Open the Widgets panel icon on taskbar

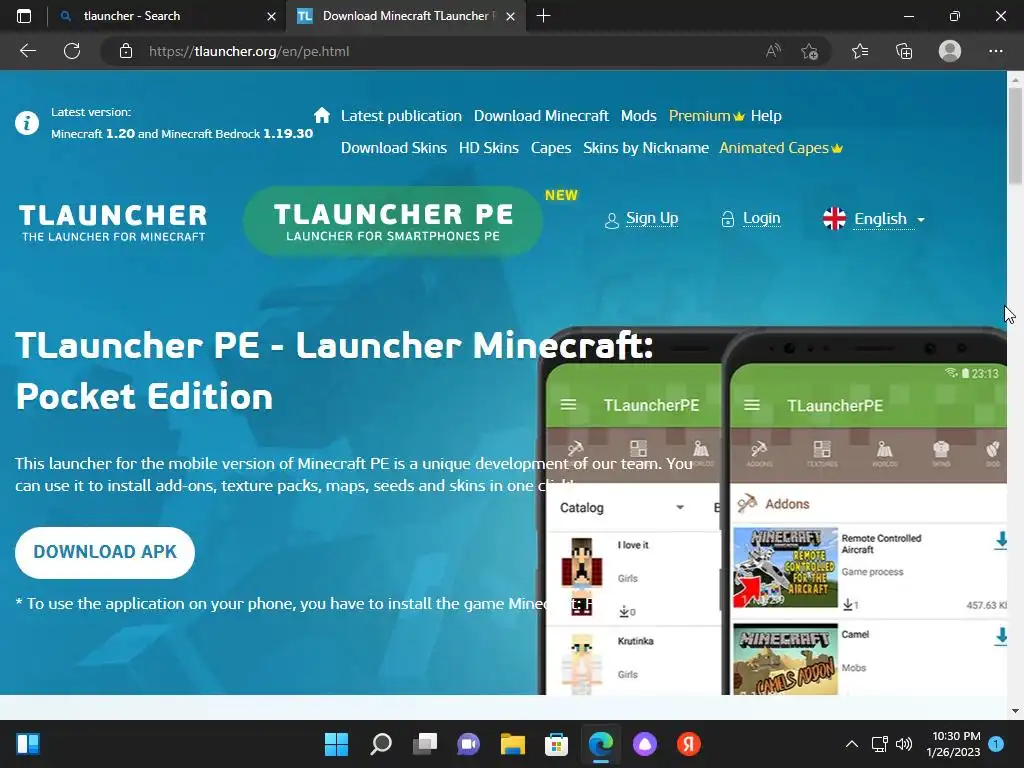click(x=28, y=744)
